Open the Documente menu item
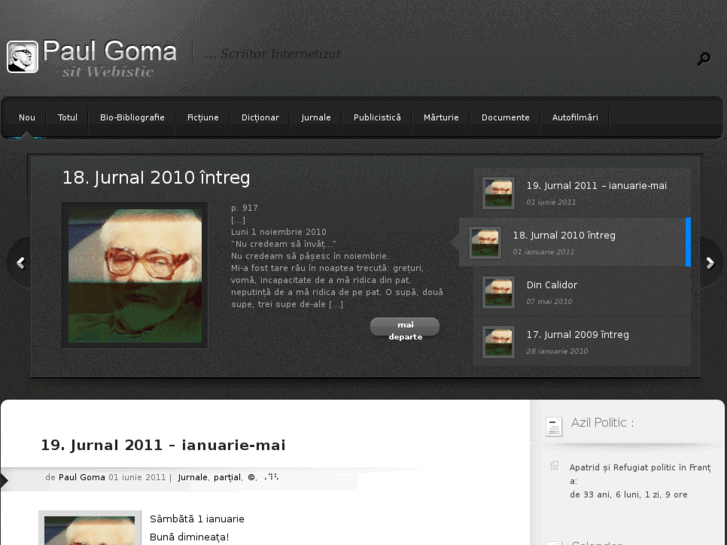 click(x=505, y=118)
